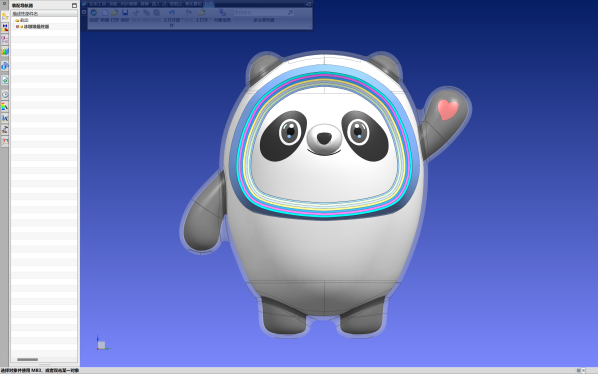The height and width of the screenshot is (374, 598).
Task: Open the Internet Explorer sidebar icon
Action: [5, 66]
